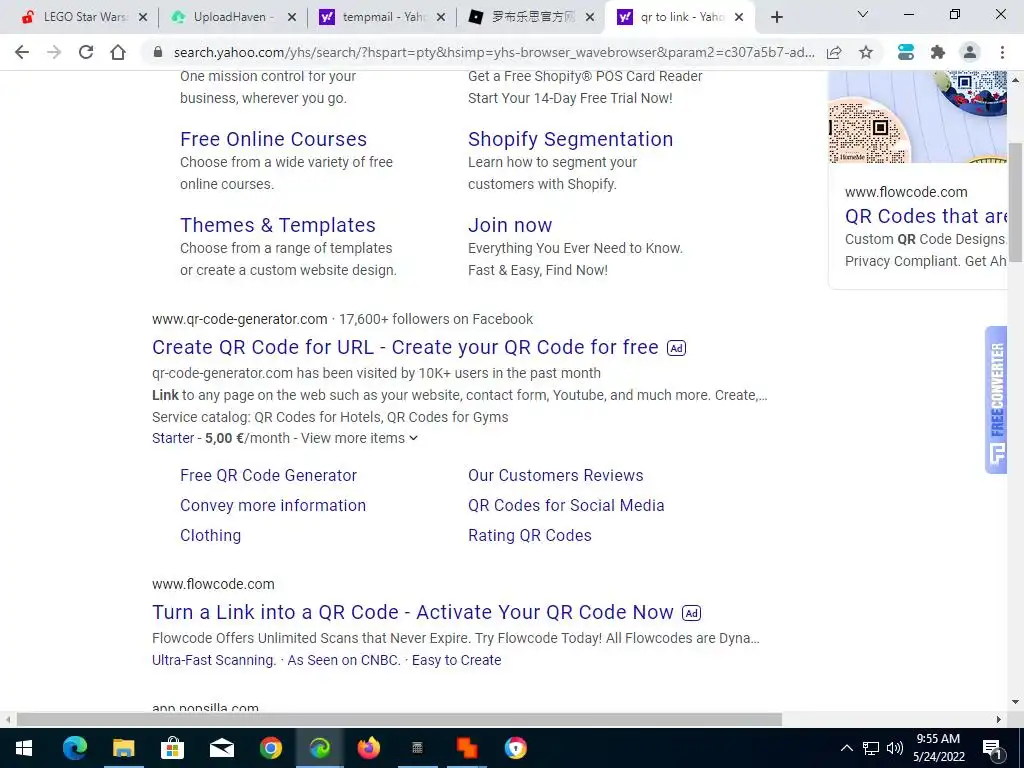Close the UploadHaven tab
Viewport: 1024px width, 768px height.
pyautogui.click(x=292, y=17)
